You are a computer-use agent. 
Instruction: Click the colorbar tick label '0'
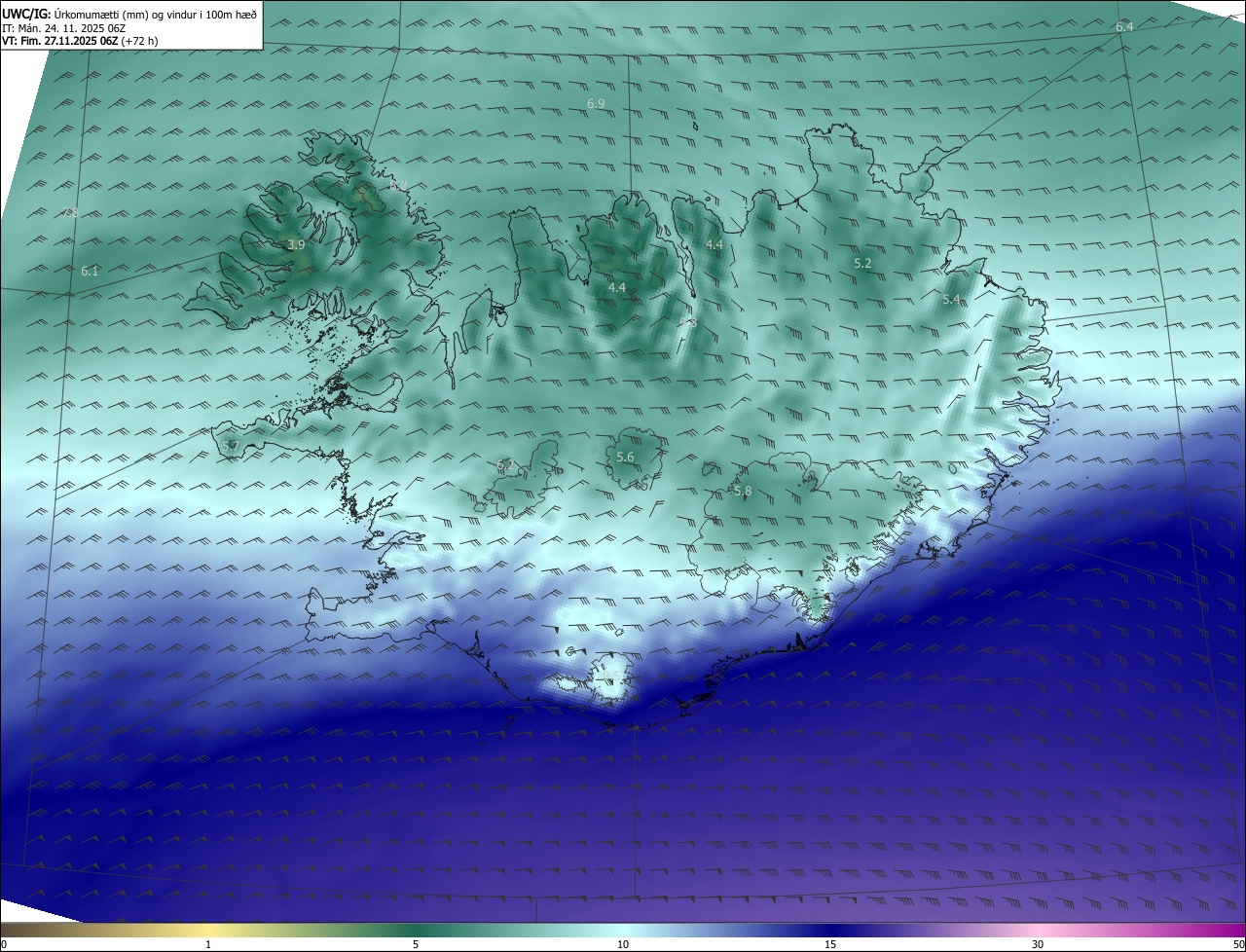[4, 944]
